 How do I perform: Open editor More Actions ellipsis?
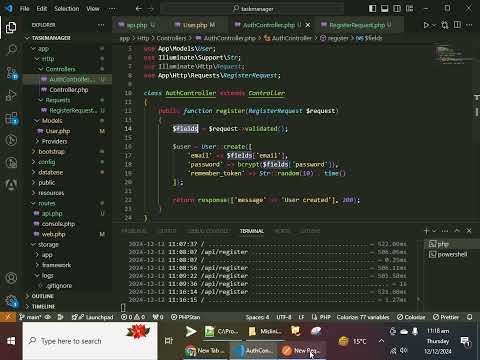click(x=469, y=25)
